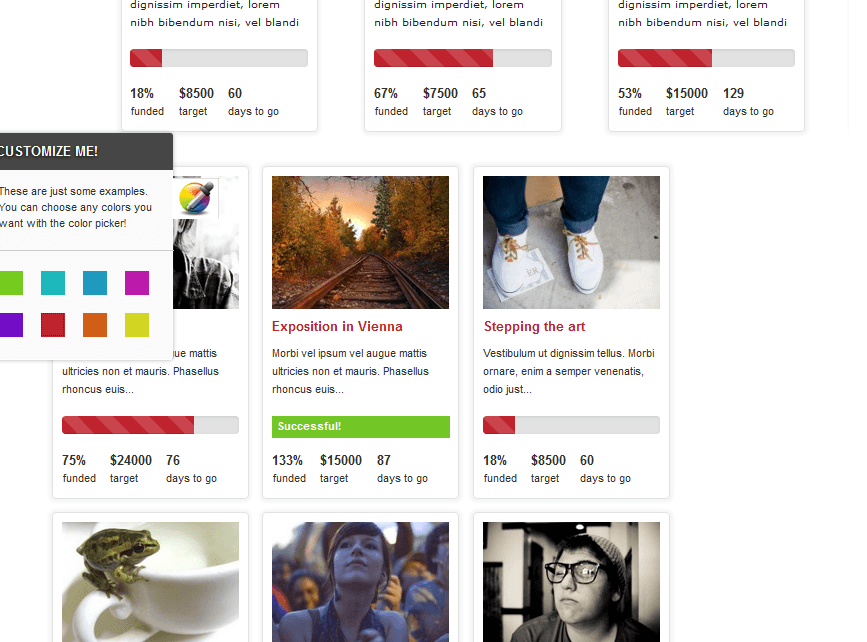Click the color picker eyedropper icon
The image size is (867, 642).
click(196, 198)
